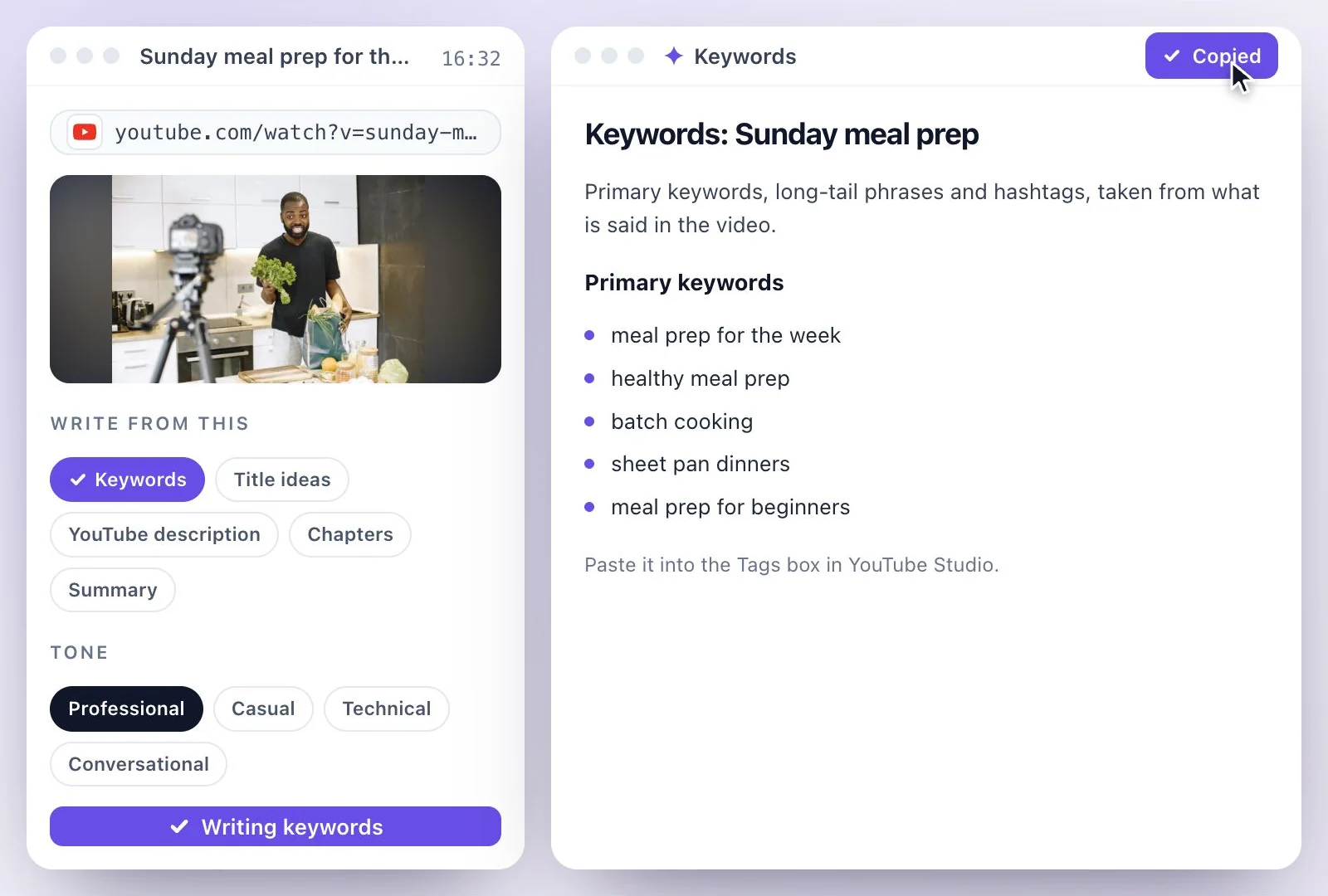Click the sparkle icon beside Keywords title
The height and width of the screenshot is (896, 1328).
pyautogui.click(x=673, y=56)
